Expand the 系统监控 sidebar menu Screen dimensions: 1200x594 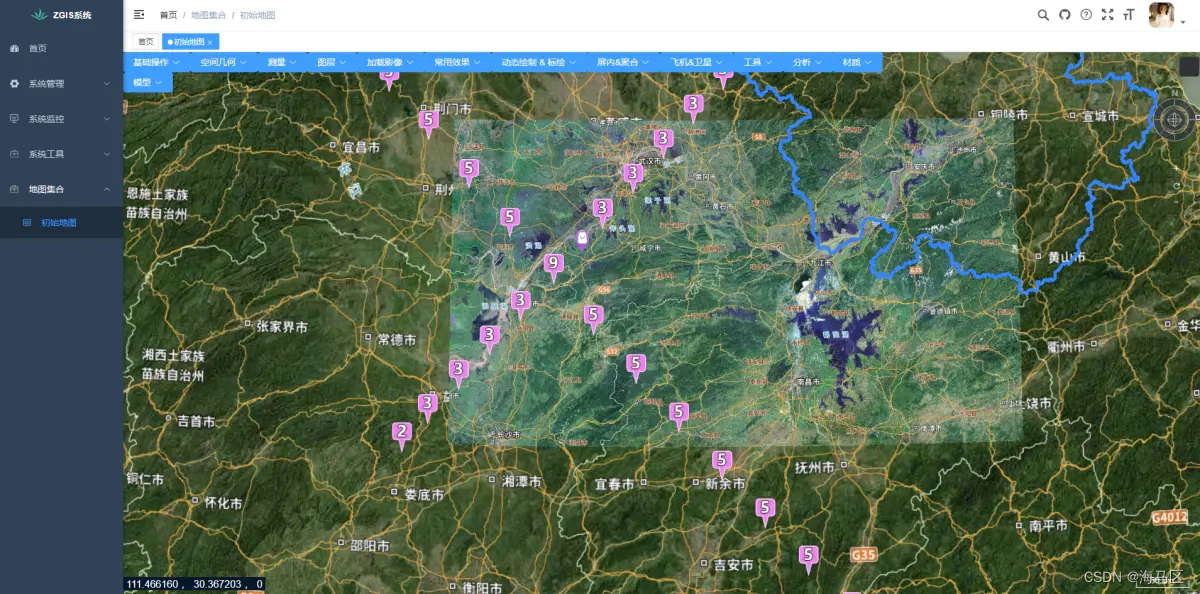click(62, 119)
